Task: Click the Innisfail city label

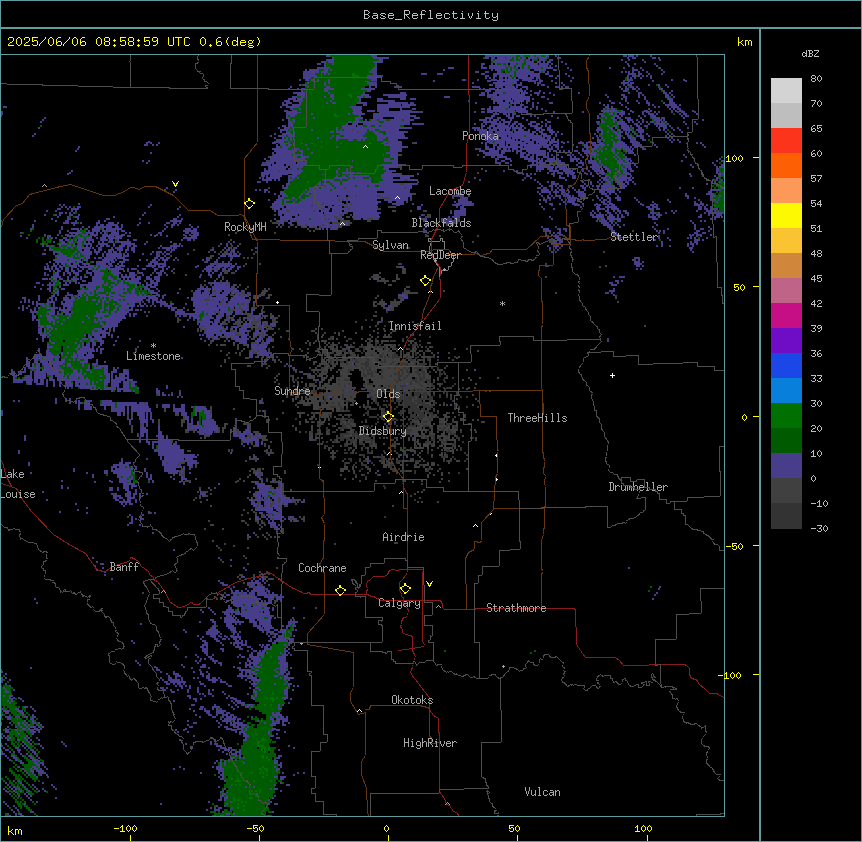Action: coord(415,326)
